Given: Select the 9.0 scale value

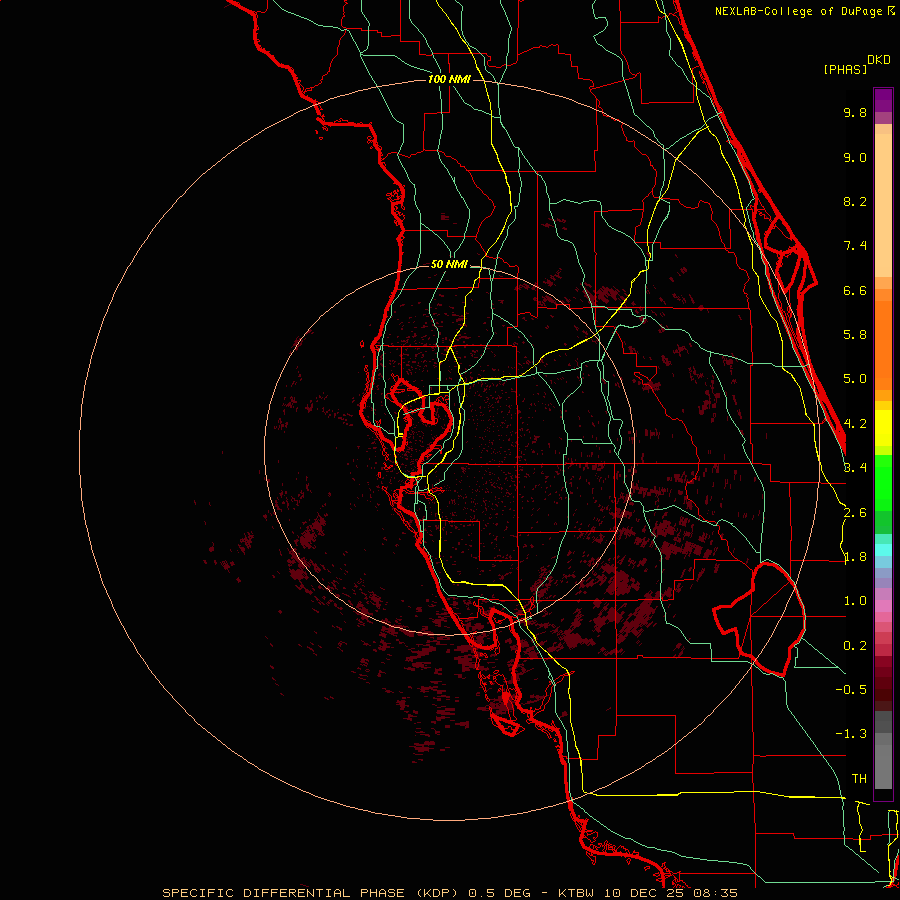Looking at the screenshot, I should point(855,157).
